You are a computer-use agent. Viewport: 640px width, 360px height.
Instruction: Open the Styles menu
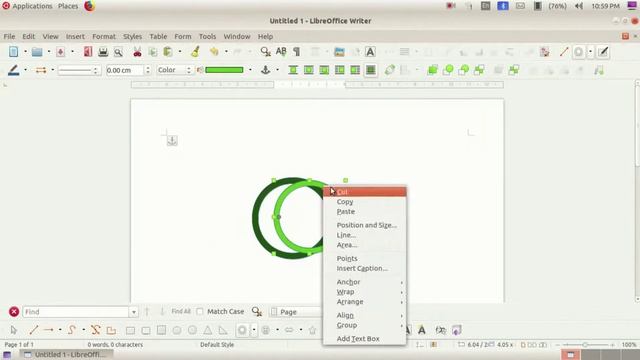pos(133,36)
